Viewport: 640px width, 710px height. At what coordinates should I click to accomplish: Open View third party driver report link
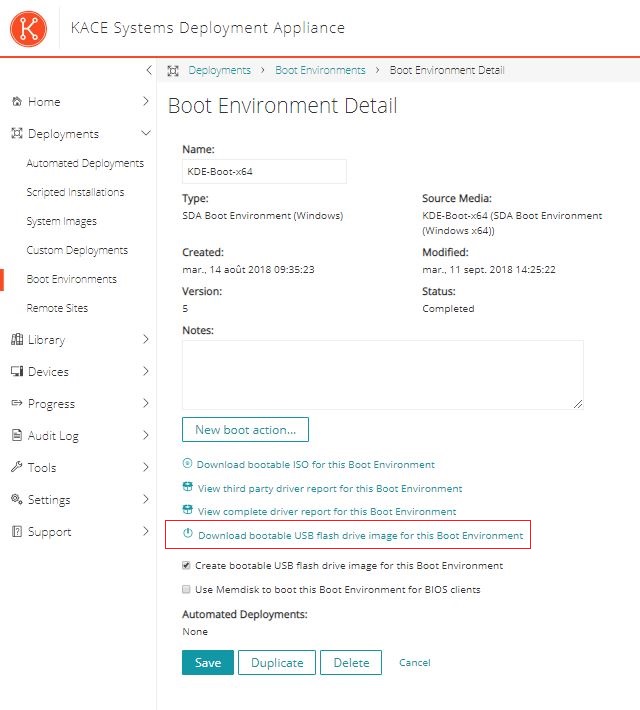(x=330, y=489)
